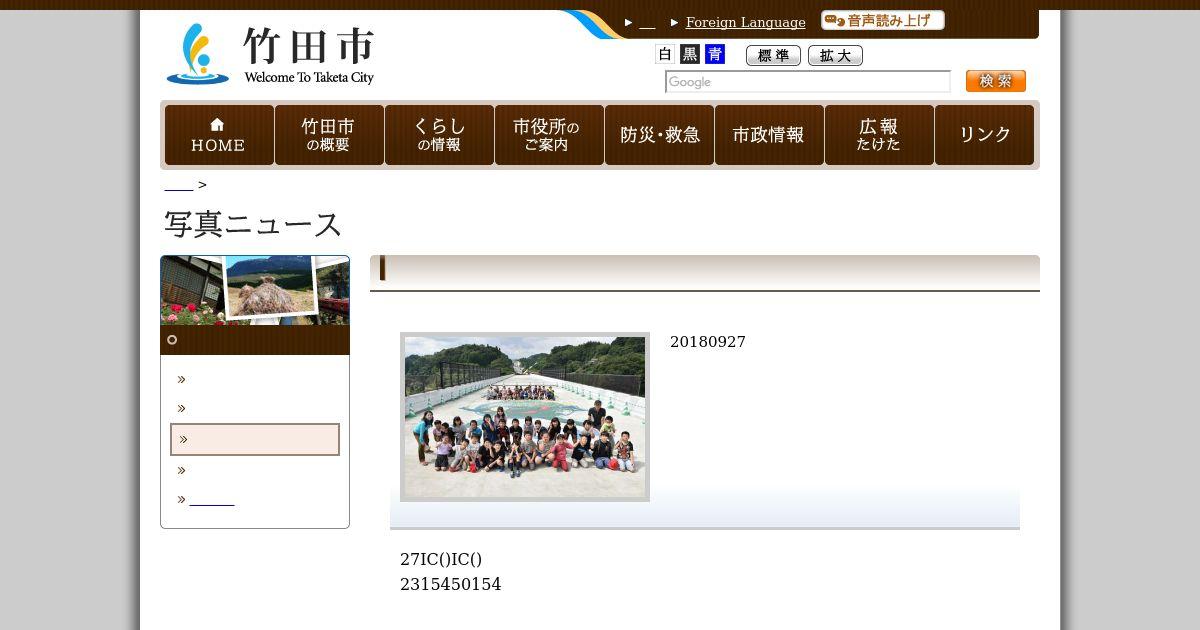
Task: Click the 音声読み上げ button
Action: point(882,21)
